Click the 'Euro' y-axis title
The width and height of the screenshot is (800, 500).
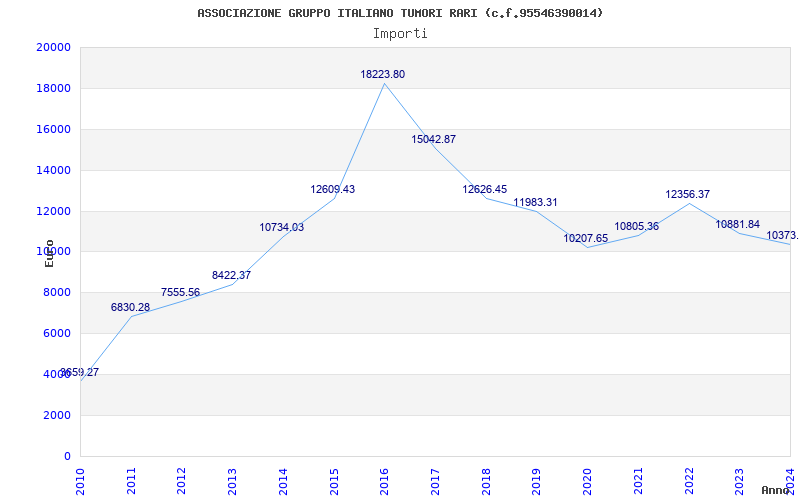(x=49, y=253)
